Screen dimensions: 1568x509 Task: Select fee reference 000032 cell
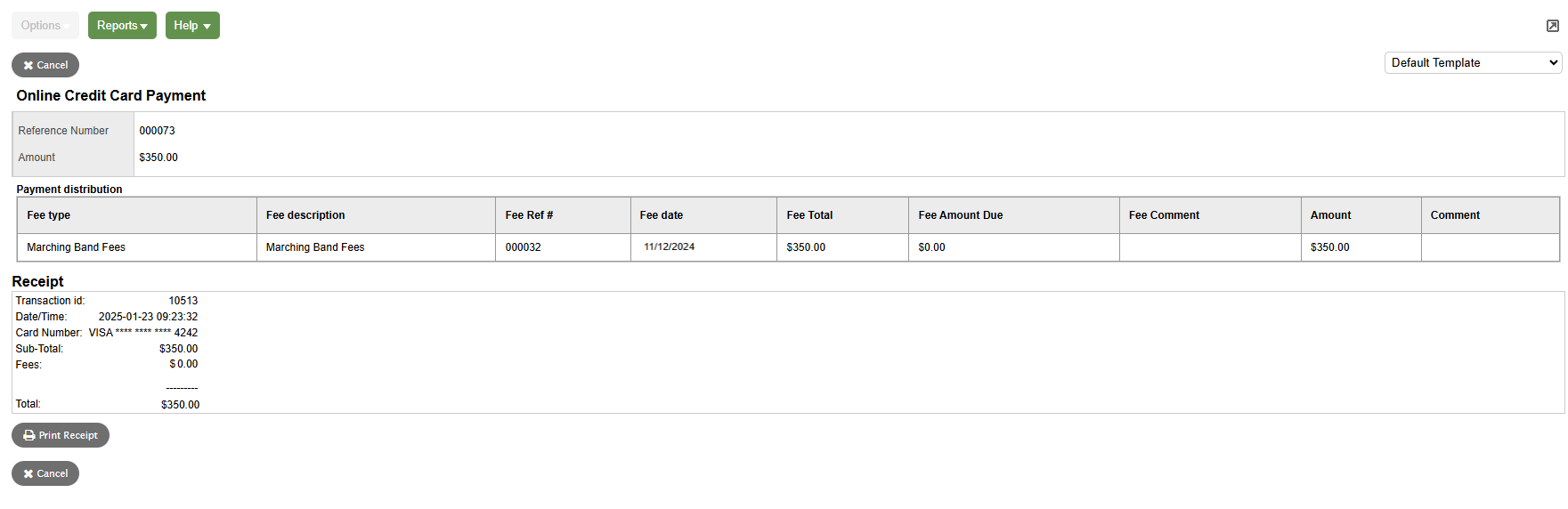click(x=524, y=247)
